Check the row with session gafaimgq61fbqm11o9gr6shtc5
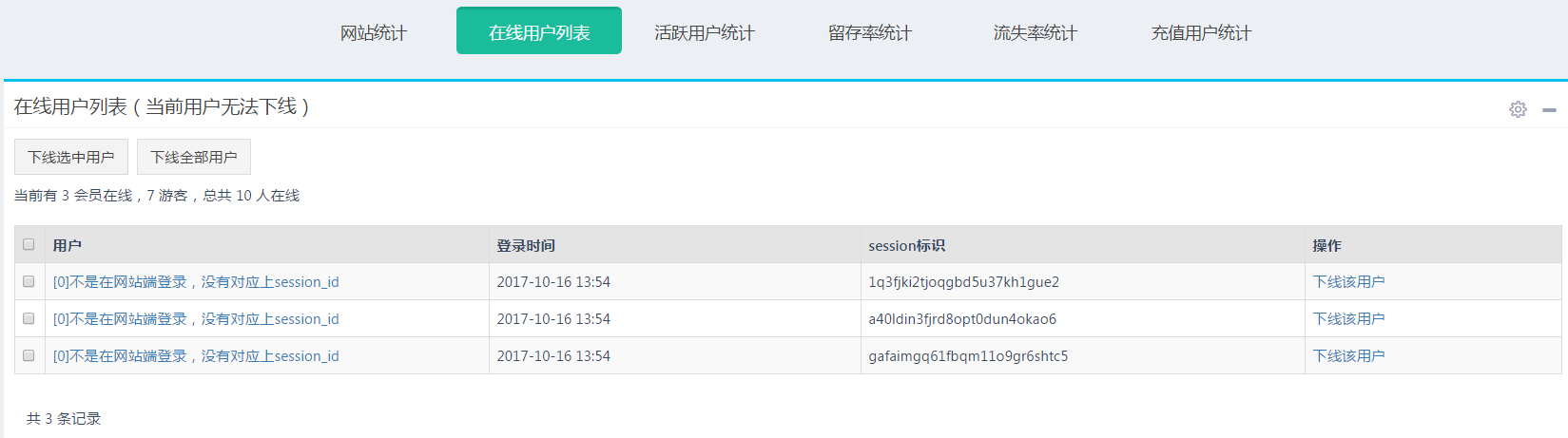The width and height of the screenshot is (1568, 438). 29,355
